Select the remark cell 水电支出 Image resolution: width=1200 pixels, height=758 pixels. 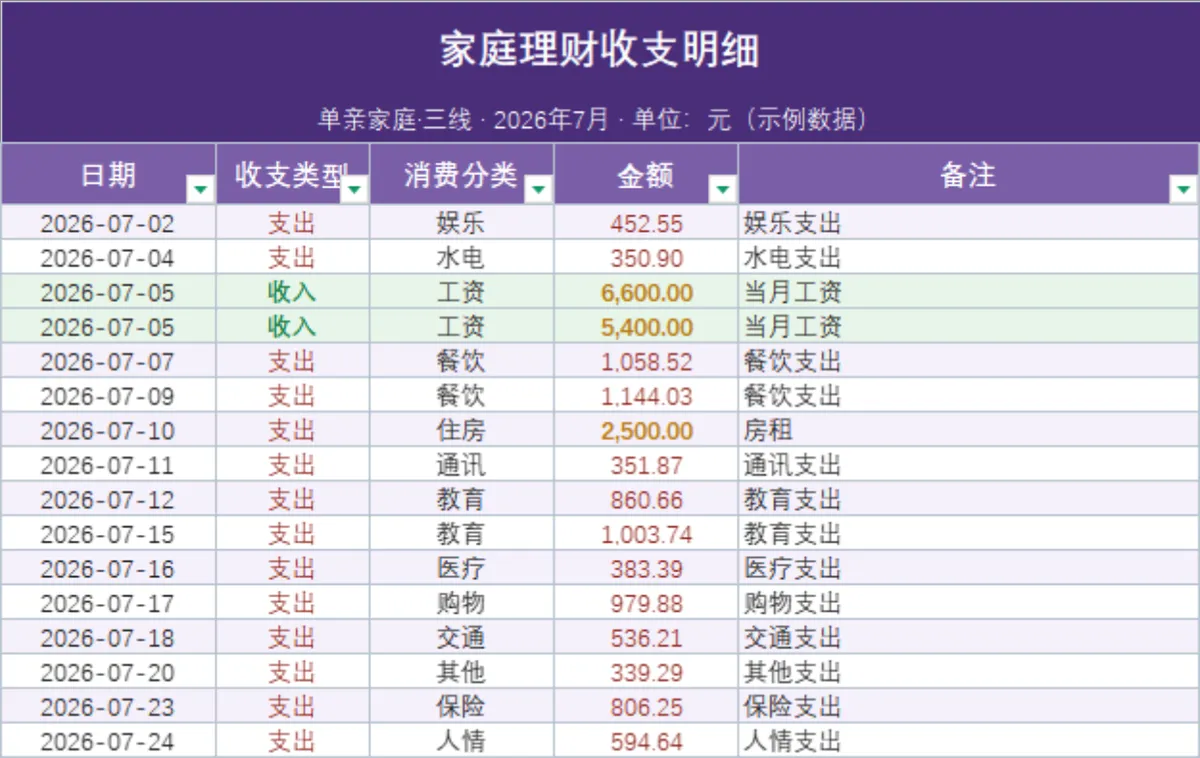[x=968, y=258]
